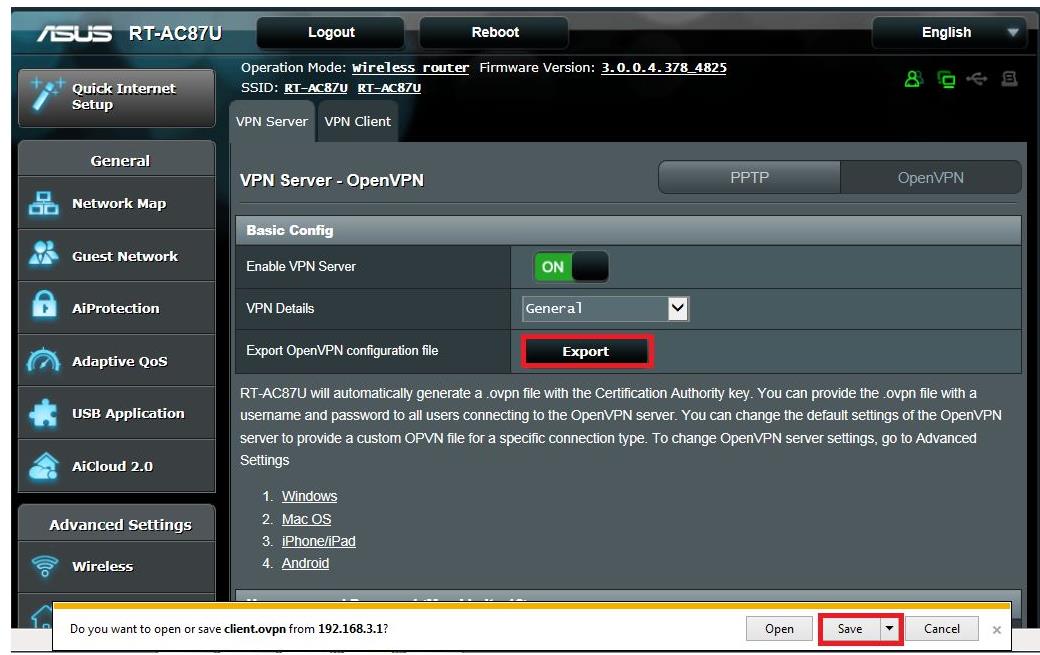The width and height of the screenshot is (1040, 655).
Task: Click the Guest Network people icon
Action: (x=44, y=255)
